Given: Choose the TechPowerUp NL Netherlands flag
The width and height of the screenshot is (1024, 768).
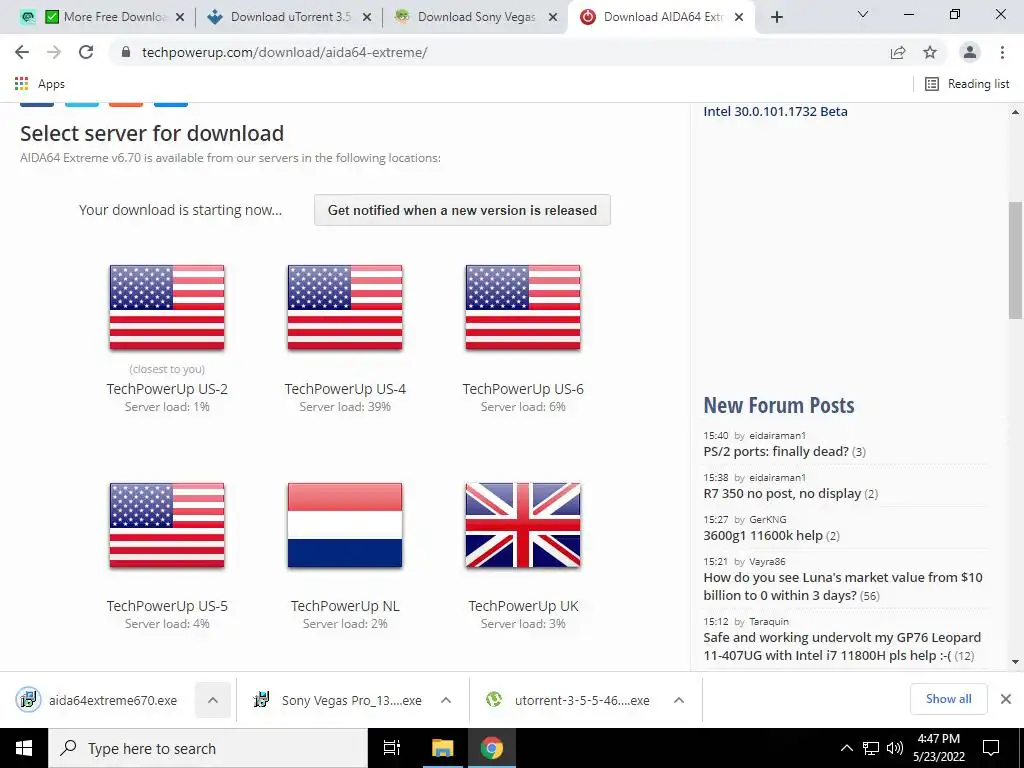Looking at the screenshot, I should point(345,525).
